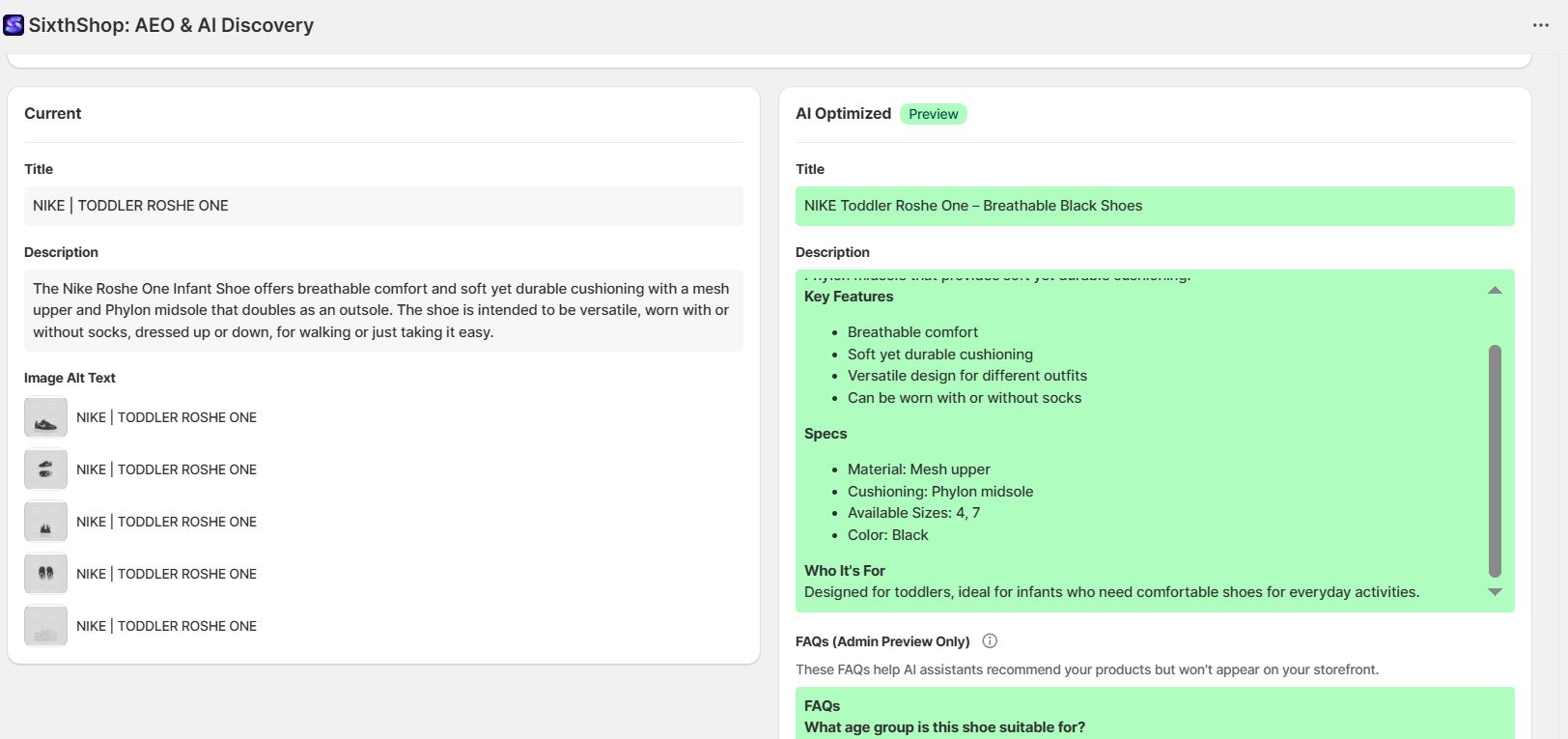Click the fifth image's alt text label
Screen dimensions: 1568x739
(x=167, y=626)
